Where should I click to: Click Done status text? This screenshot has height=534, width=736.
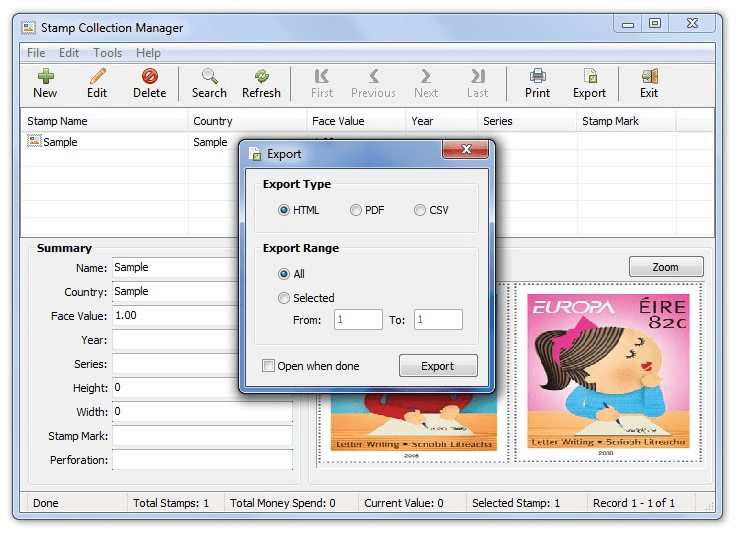[x=46, y=503]
